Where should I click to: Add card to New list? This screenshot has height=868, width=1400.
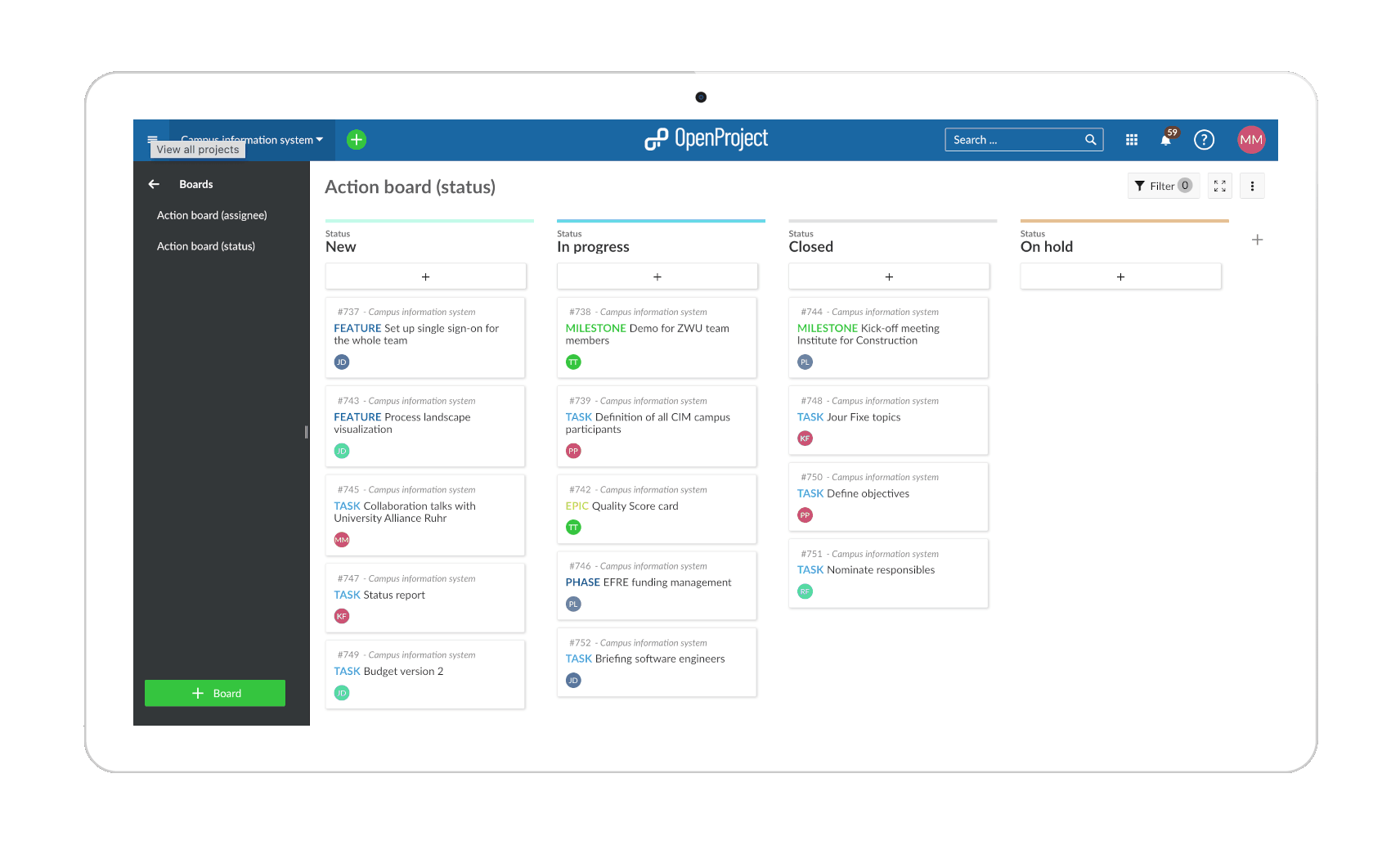coord(425,277)
